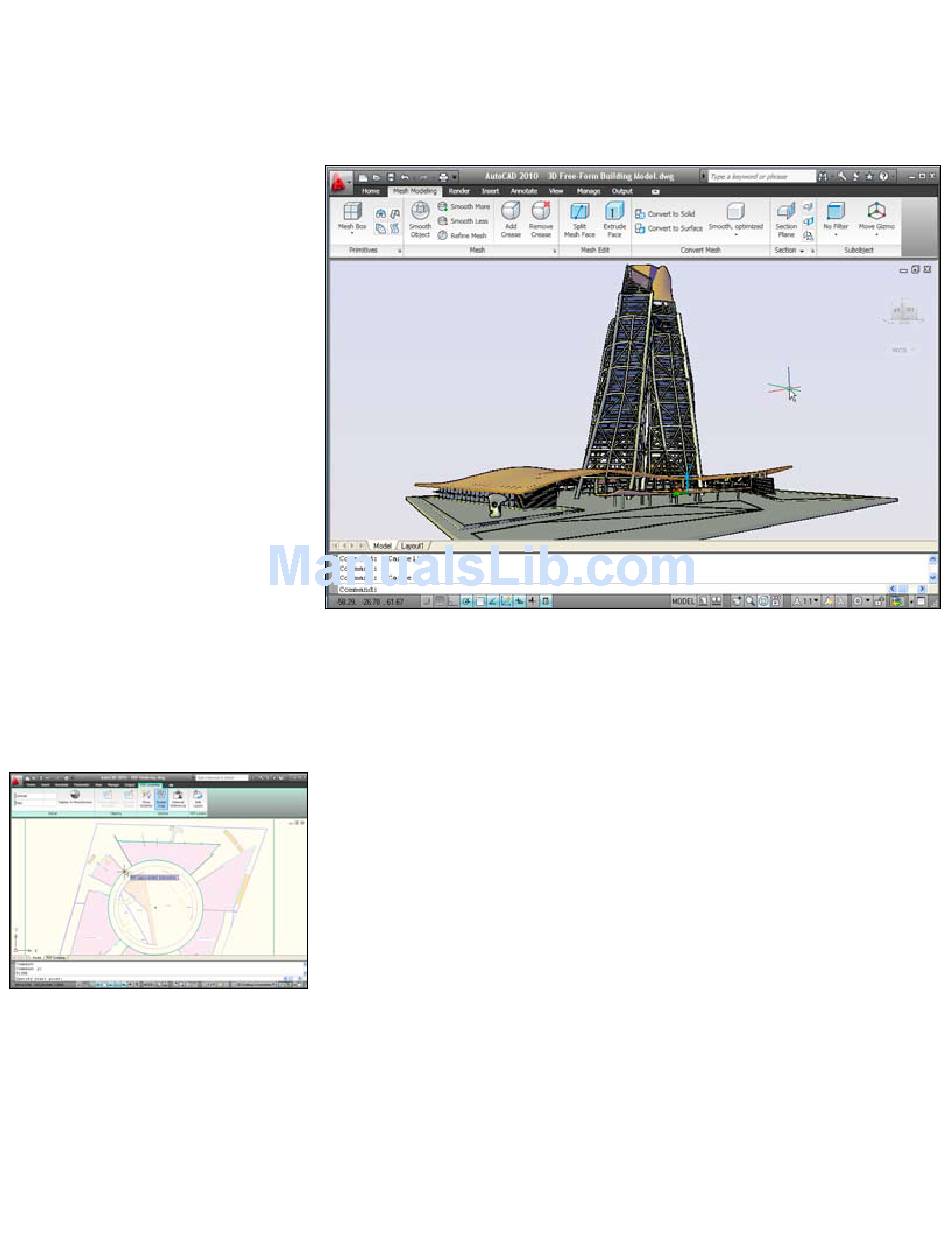
Task: Click the Save quick access icon
Action: pyautogui.click(x=391, y=177)
